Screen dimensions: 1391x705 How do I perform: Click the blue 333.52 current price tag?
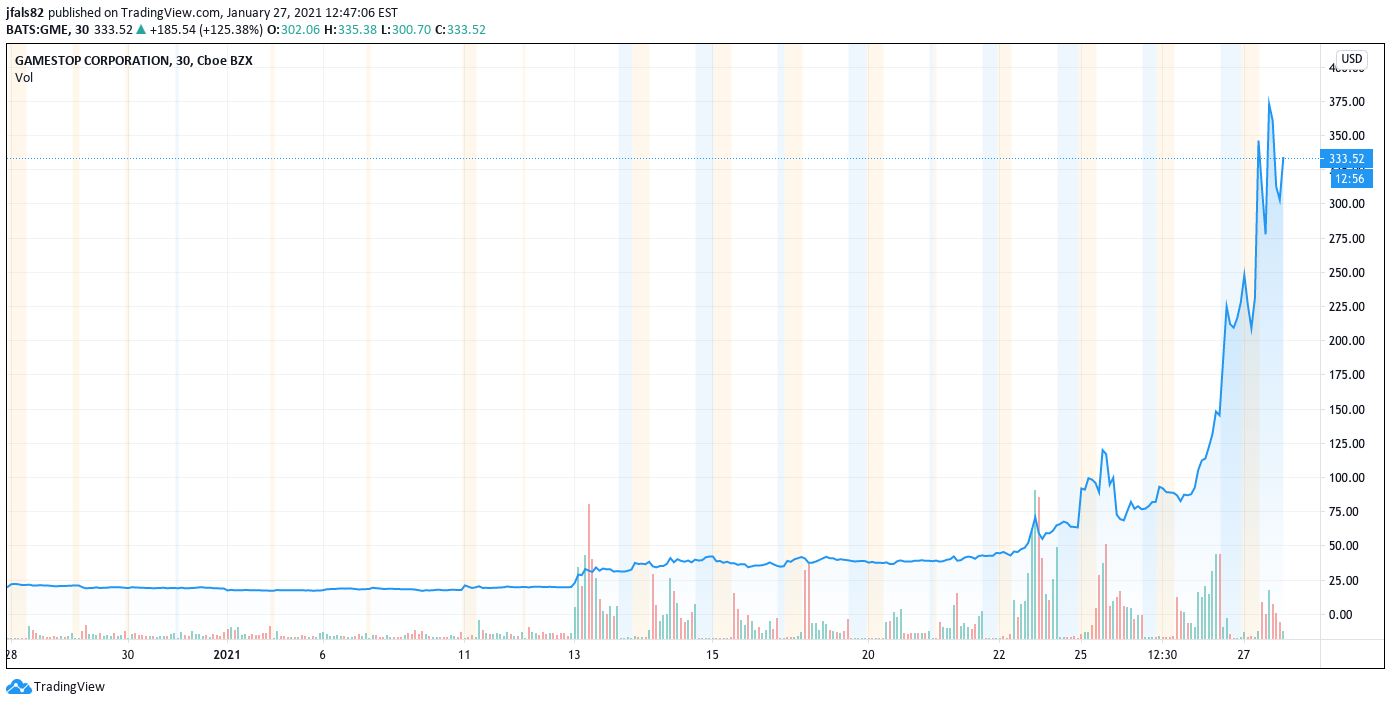coord(1346,159)
